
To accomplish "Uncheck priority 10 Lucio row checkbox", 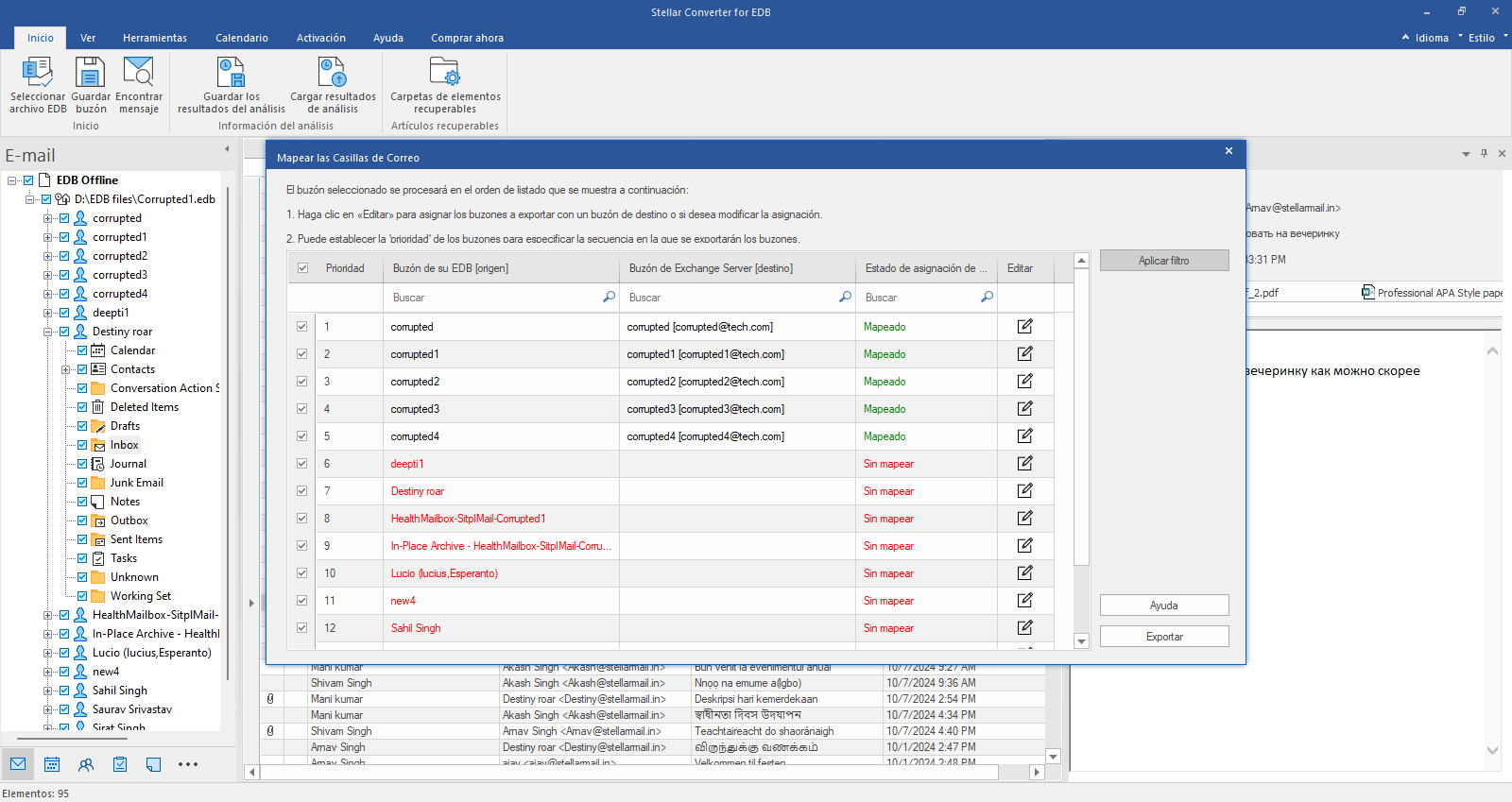I will click(302, 573).
